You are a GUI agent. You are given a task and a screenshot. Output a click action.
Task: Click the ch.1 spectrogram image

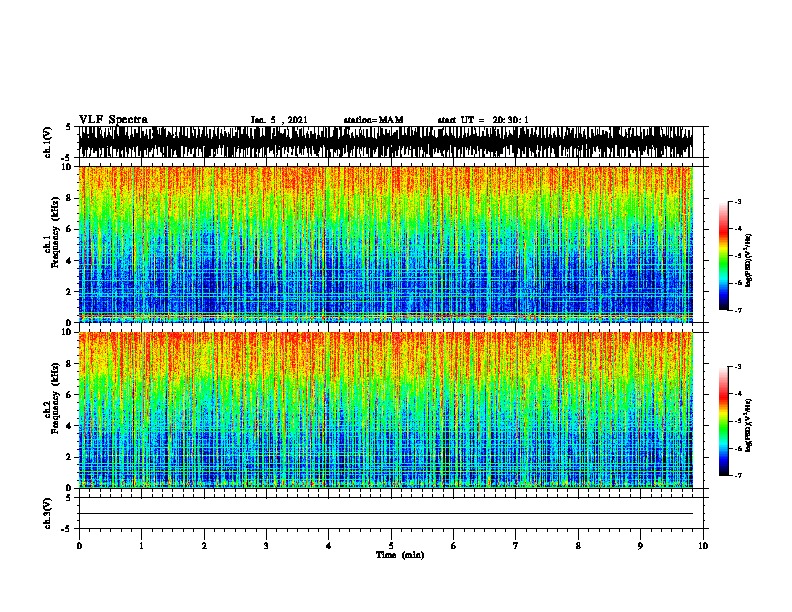pos(385,244)
